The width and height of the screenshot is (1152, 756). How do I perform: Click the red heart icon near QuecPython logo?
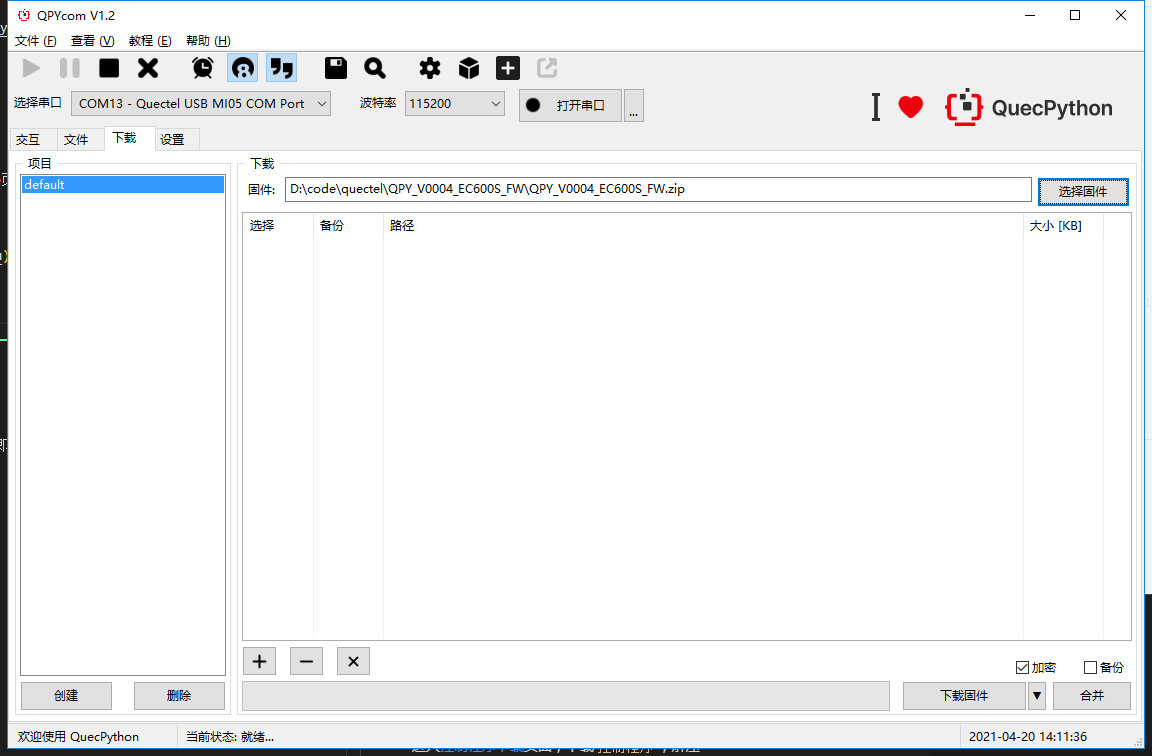click(910, 106)
